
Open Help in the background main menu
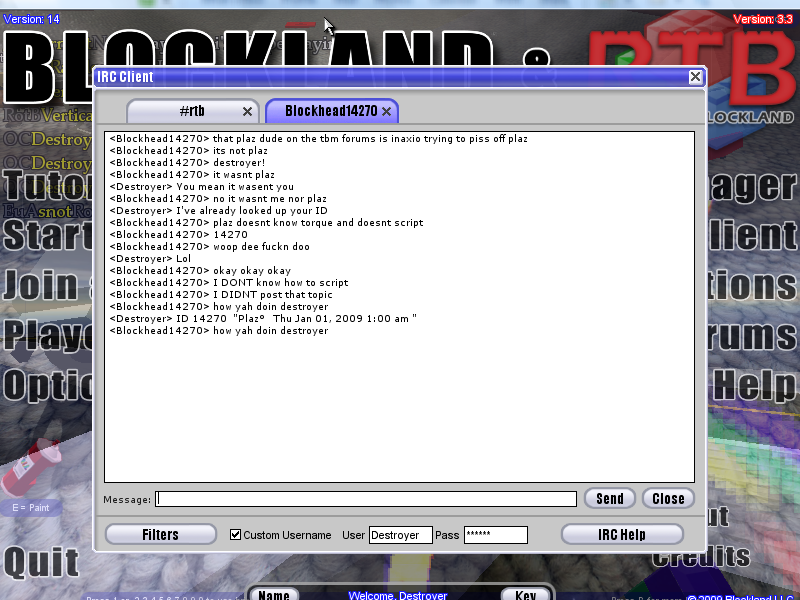coord(754,385)
